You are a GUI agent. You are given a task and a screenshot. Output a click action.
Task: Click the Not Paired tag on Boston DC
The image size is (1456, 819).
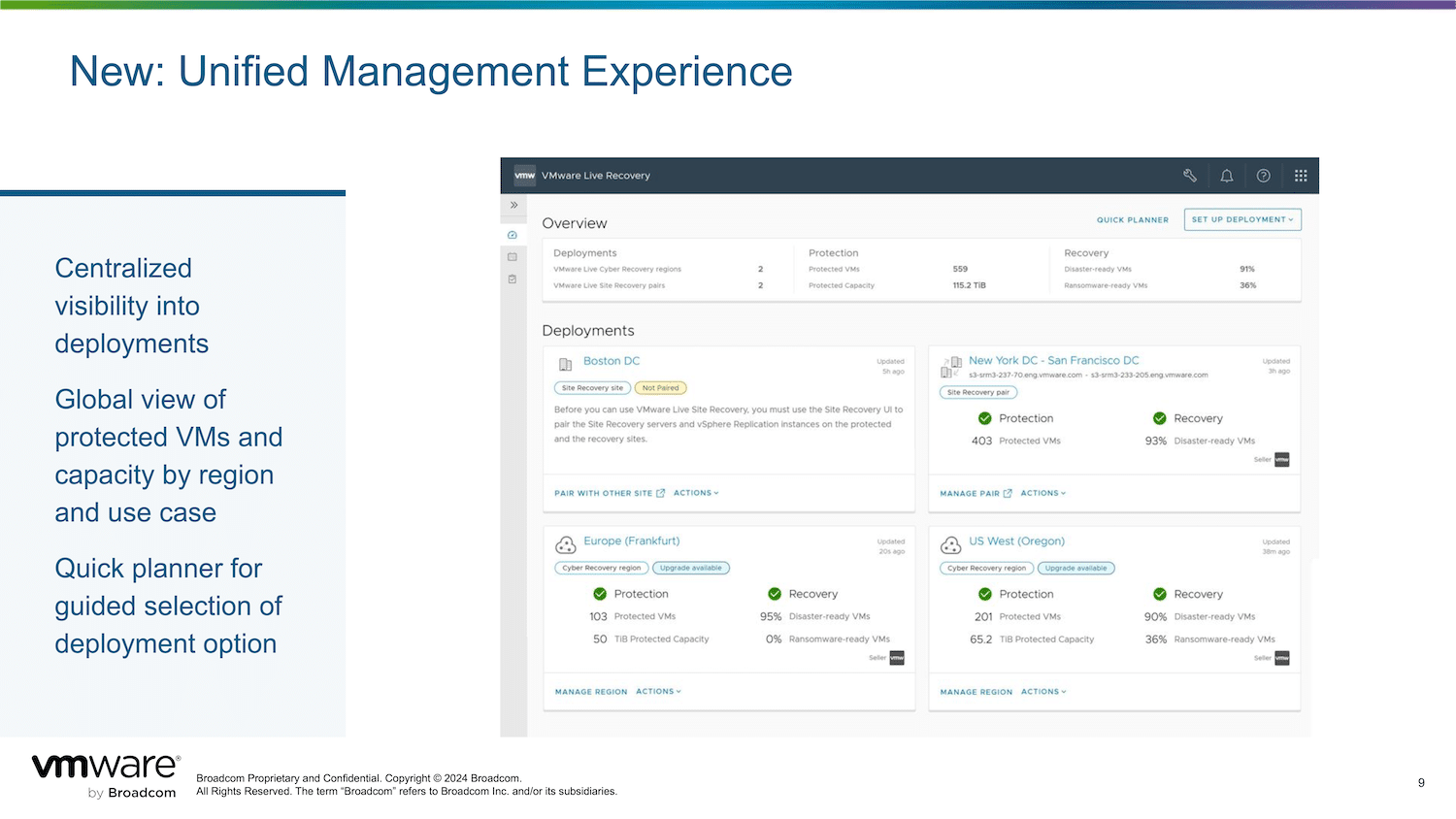pyautogui.click(x=660, y=388)
